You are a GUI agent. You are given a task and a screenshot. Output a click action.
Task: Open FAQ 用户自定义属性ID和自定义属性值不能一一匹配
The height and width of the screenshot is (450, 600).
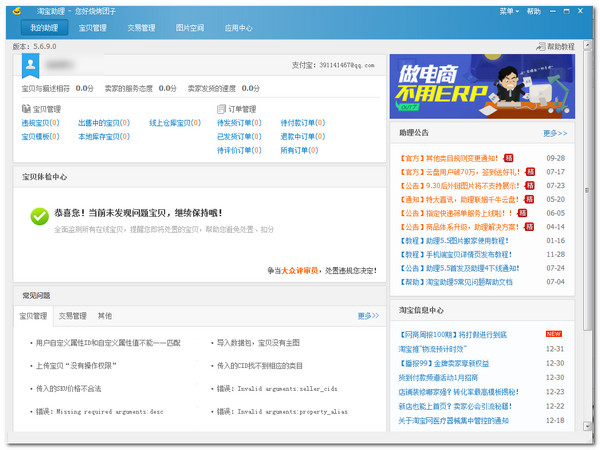coord(108,343)
